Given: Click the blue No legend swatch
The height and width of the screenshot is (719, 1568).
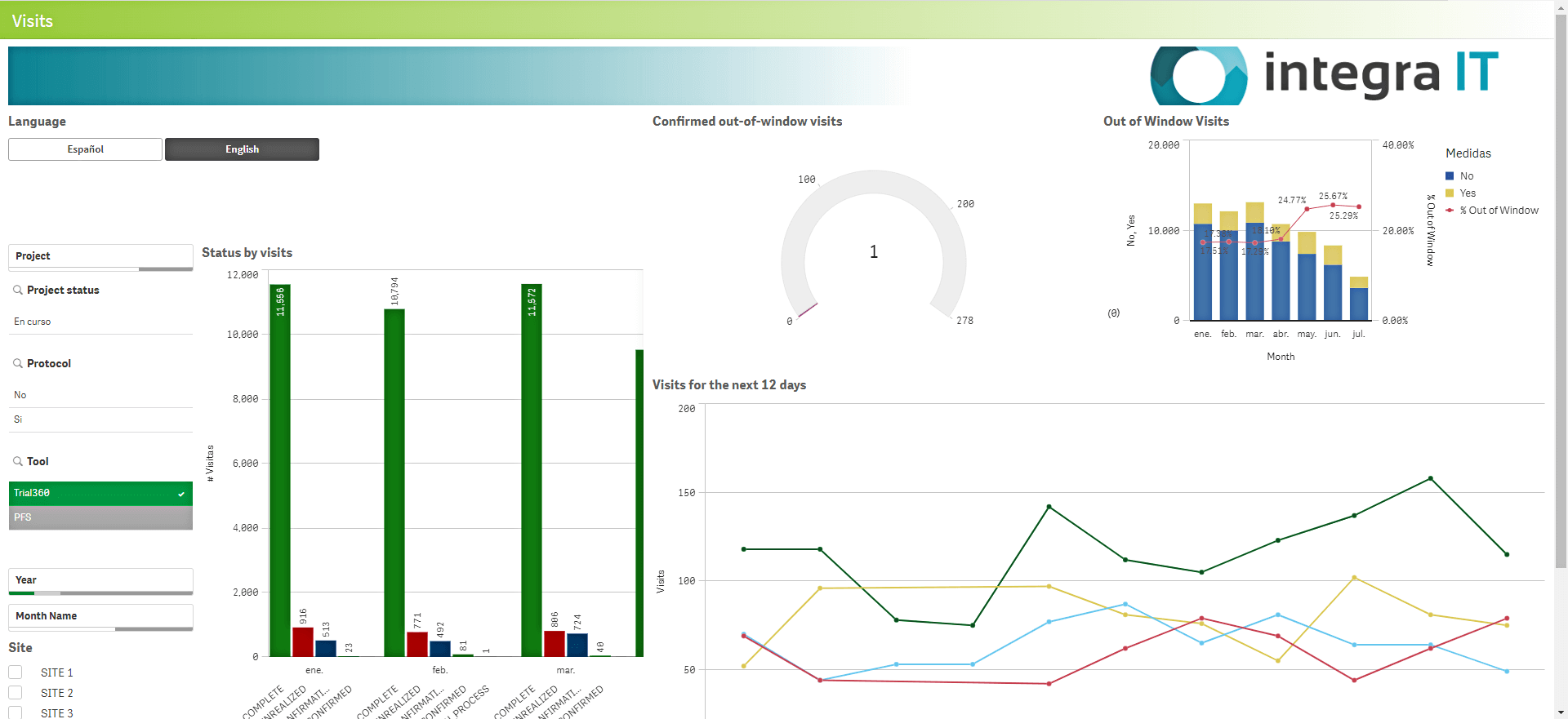Looking at the screenshot, I should pyautogui.click(x=1450, y=176).
